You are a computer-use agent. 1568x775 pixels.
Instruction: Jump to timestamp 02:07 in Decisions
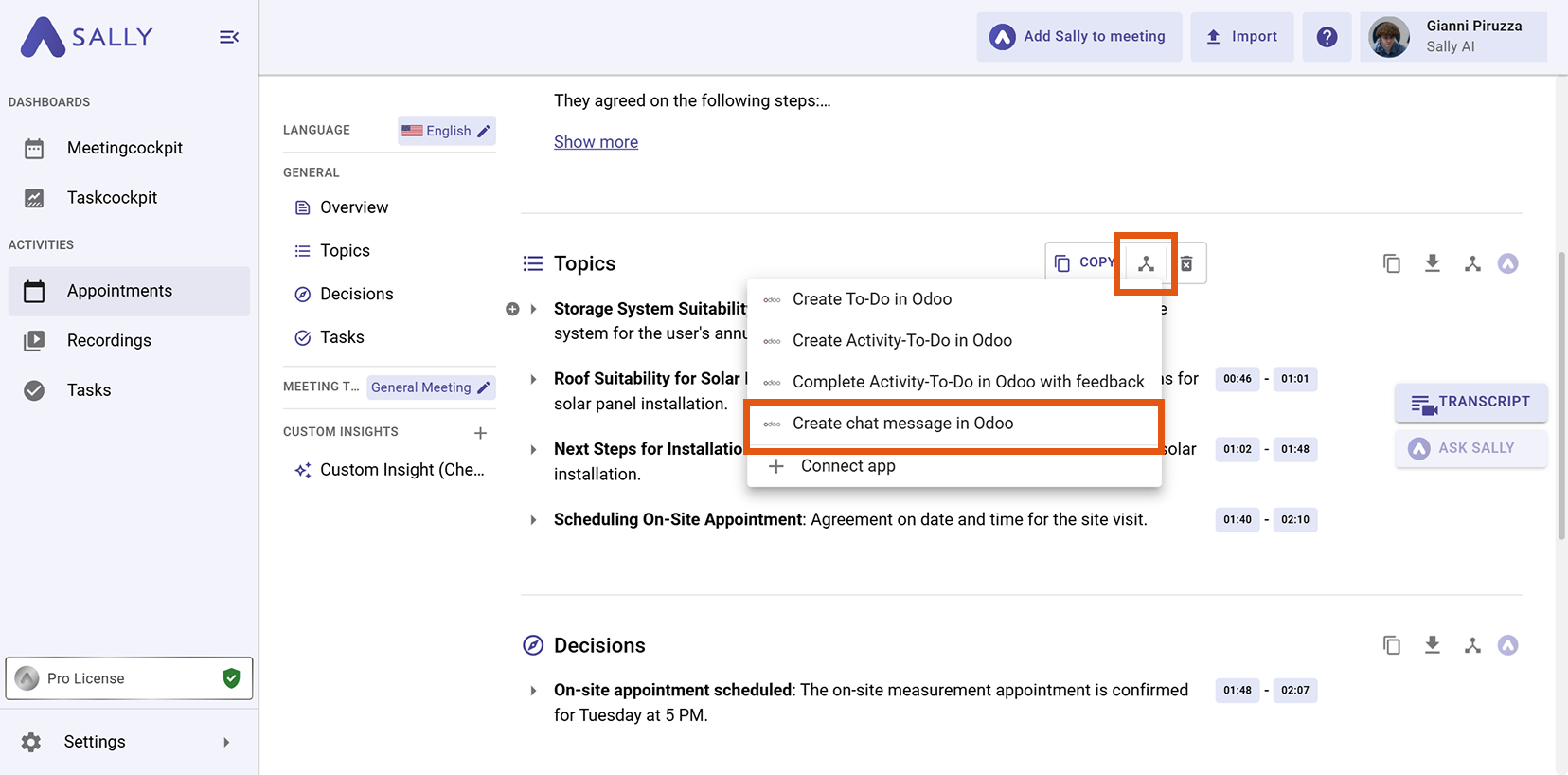click(1295, 690)
